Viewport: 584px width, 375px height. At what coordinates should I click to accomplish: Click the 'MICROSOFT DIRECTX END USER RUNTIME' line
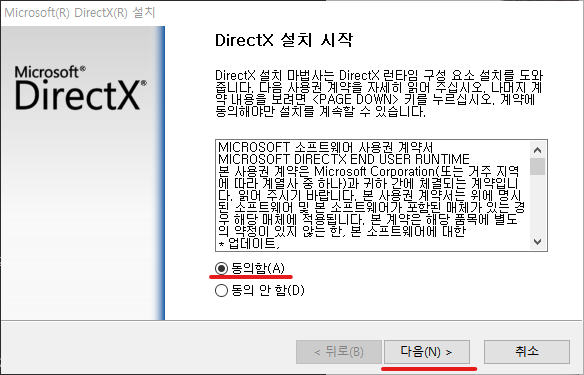[343, 159]
